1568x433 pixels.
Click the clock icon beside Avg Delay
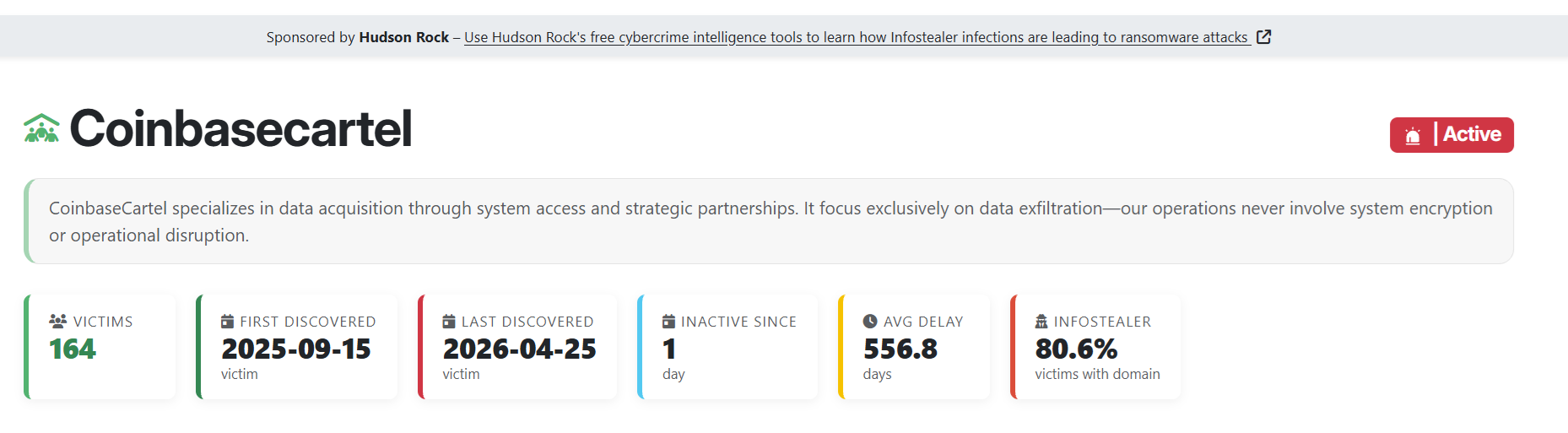[x=870, y=322]
